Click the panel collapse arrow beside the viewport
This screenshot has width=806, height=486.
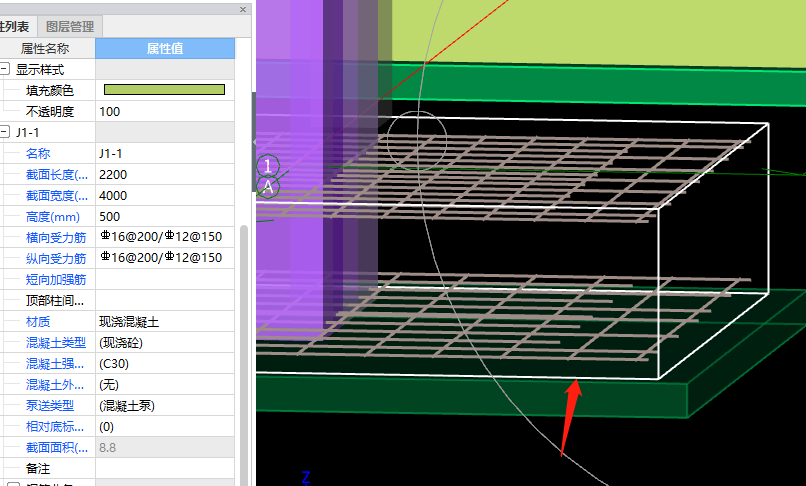[254, 142]
